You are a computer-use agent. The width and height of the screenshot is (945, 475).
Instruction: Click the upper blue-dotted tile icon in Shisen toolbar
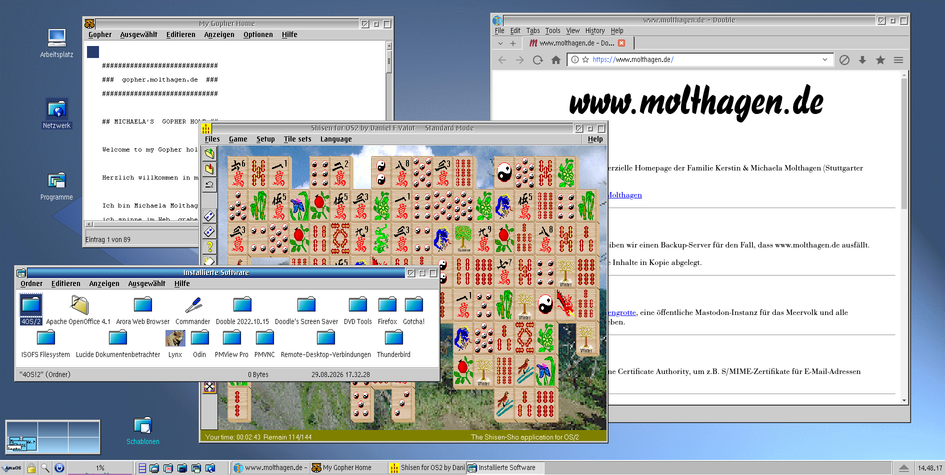tap(209, 215)
